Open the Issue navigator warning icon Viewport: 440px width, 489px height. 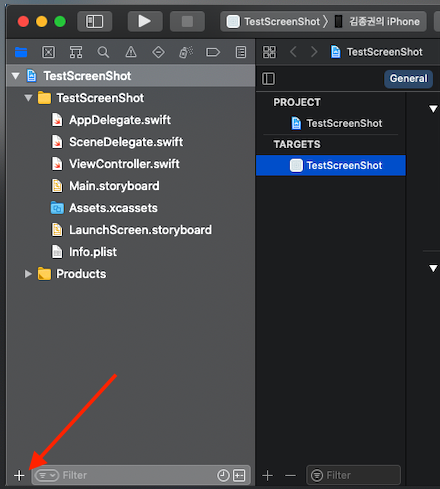pos(131,52)
